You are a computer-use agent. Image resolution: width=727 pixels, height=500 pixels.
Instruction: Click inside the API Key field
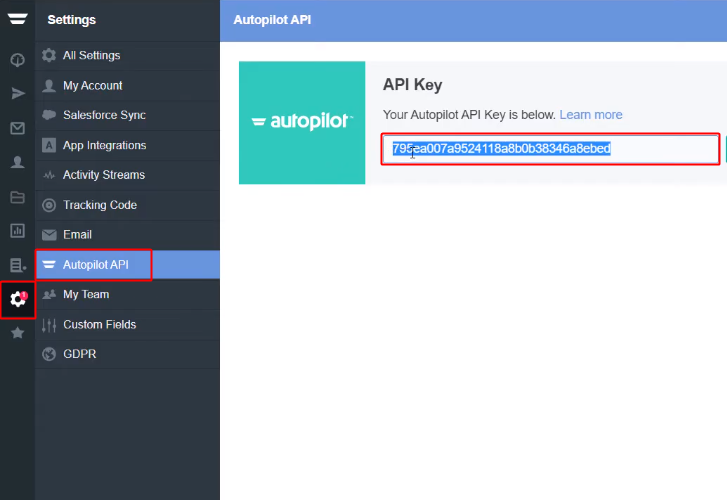tap(550, 149)
